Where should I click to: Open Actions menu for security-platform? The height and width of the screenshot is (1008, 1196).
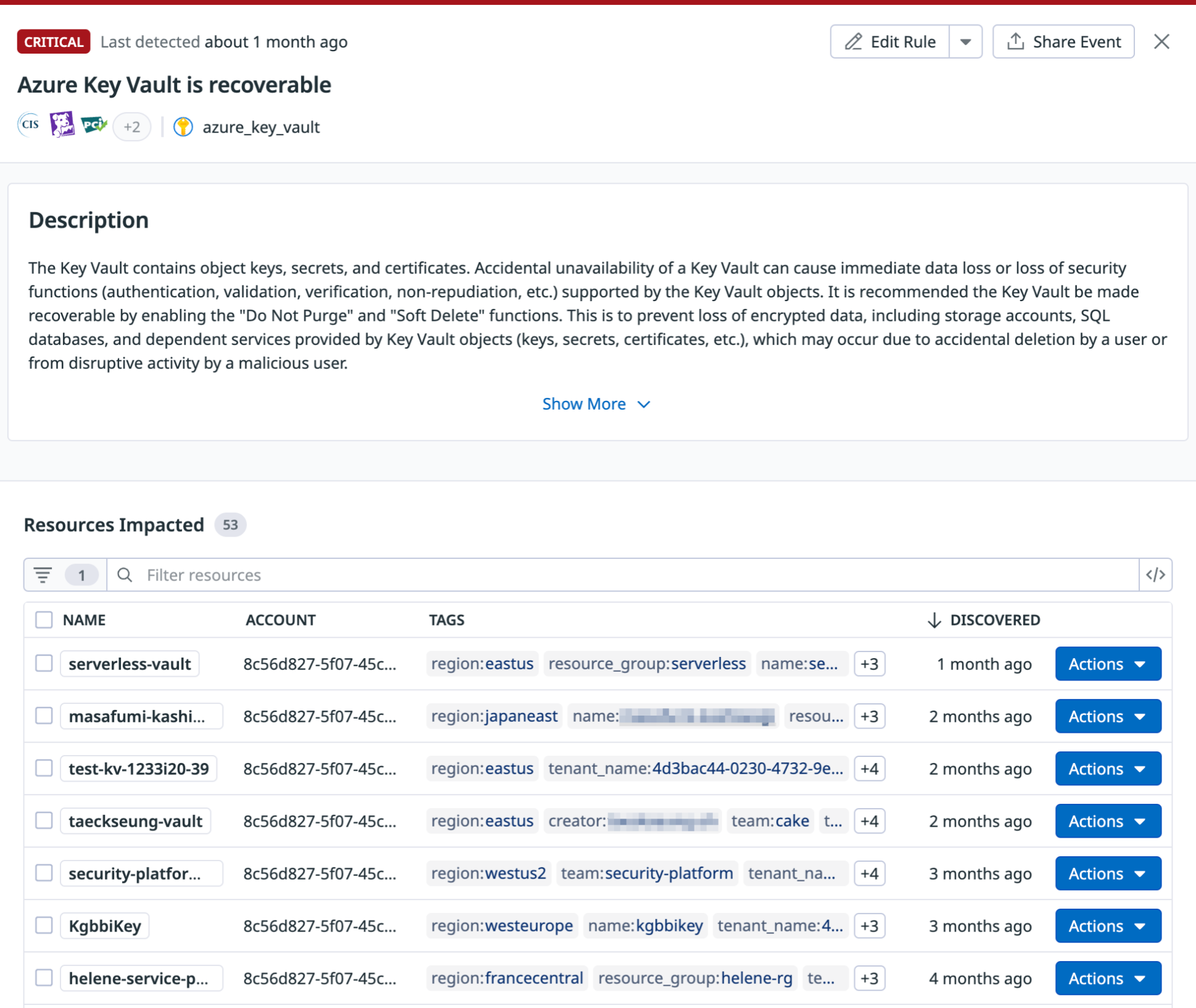click(x=1108, y=874)
